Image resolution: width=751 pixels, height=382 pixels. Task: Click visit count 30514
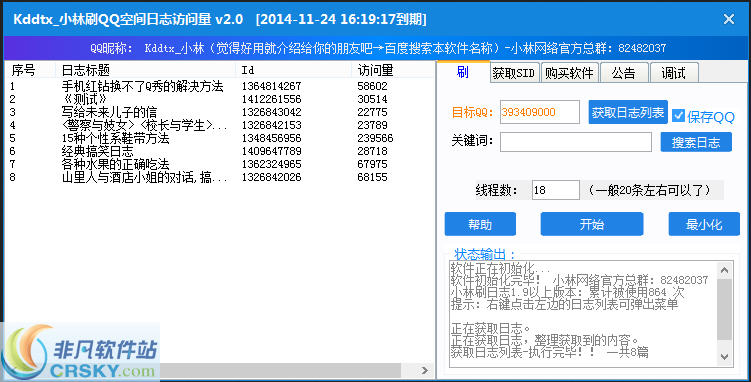[x=372, y=99]
